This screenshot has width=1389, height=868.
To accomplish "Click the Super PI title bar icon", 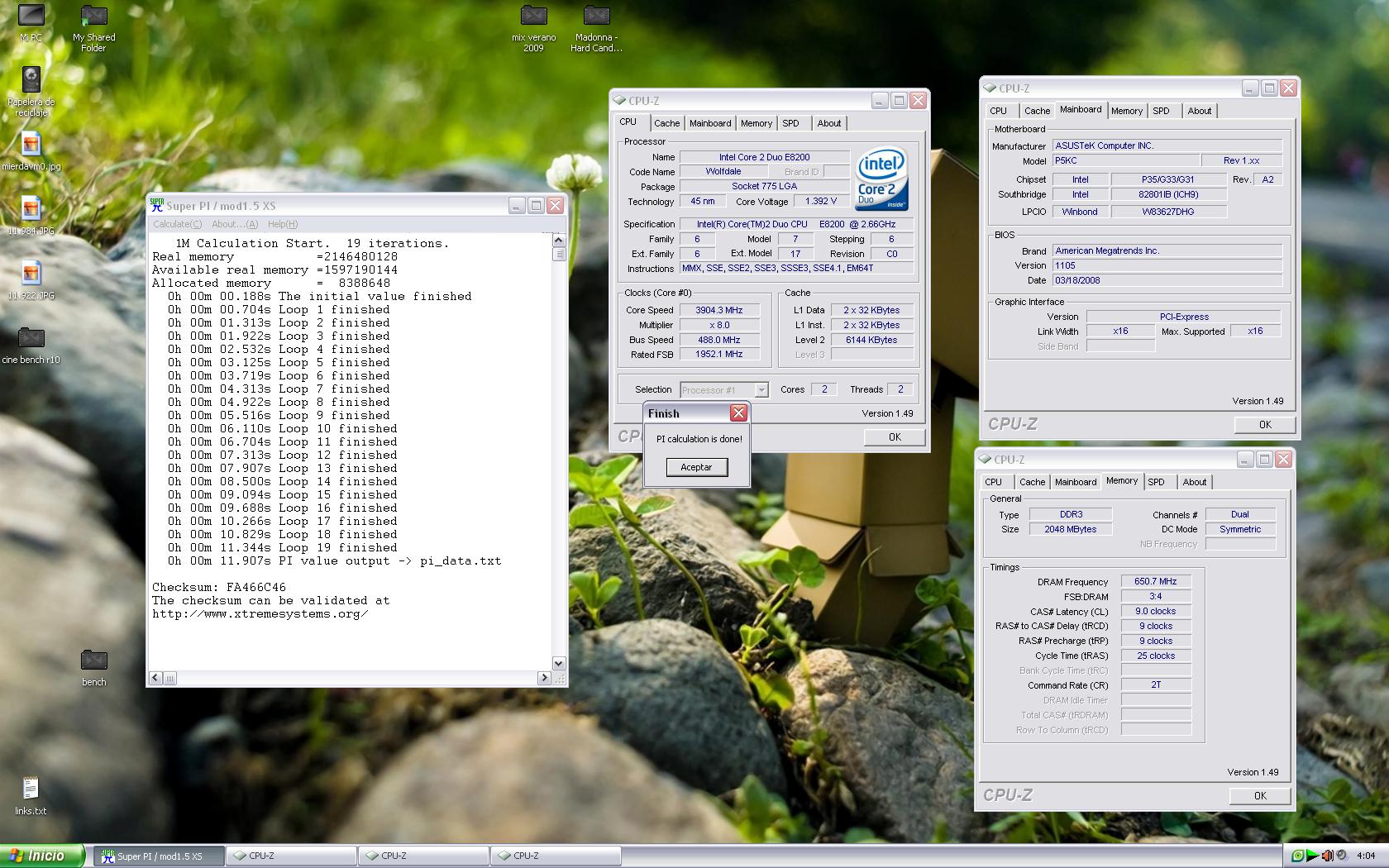I will (157, 206).
